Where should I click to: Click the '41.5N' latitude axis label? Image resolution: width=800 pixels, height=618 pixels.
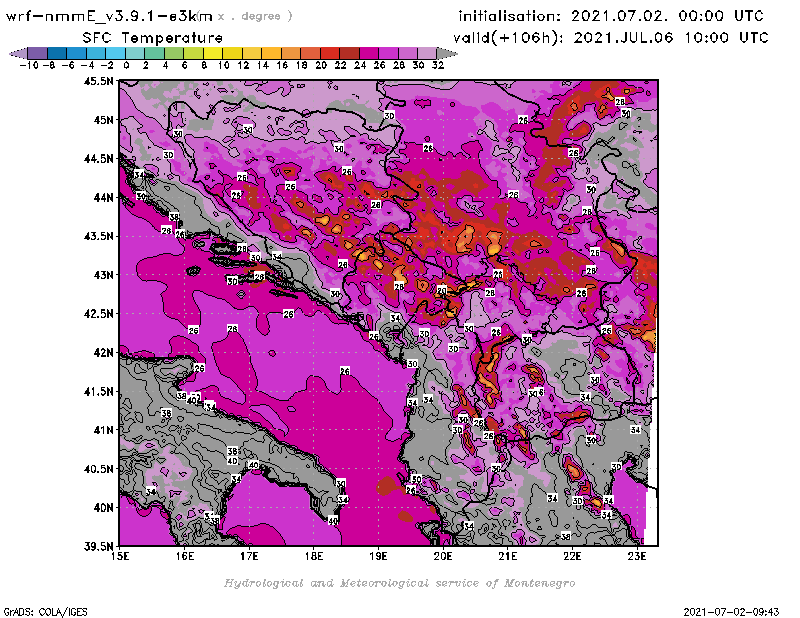[x=98, y=391]
